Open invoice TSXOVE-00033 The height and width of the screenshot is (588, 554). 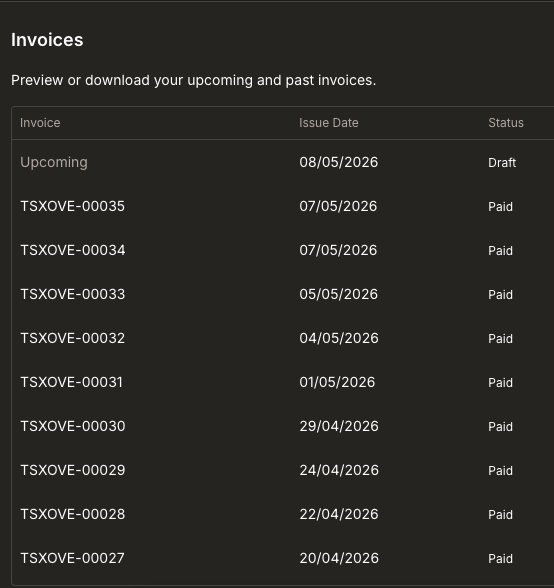tap(73, 294)
